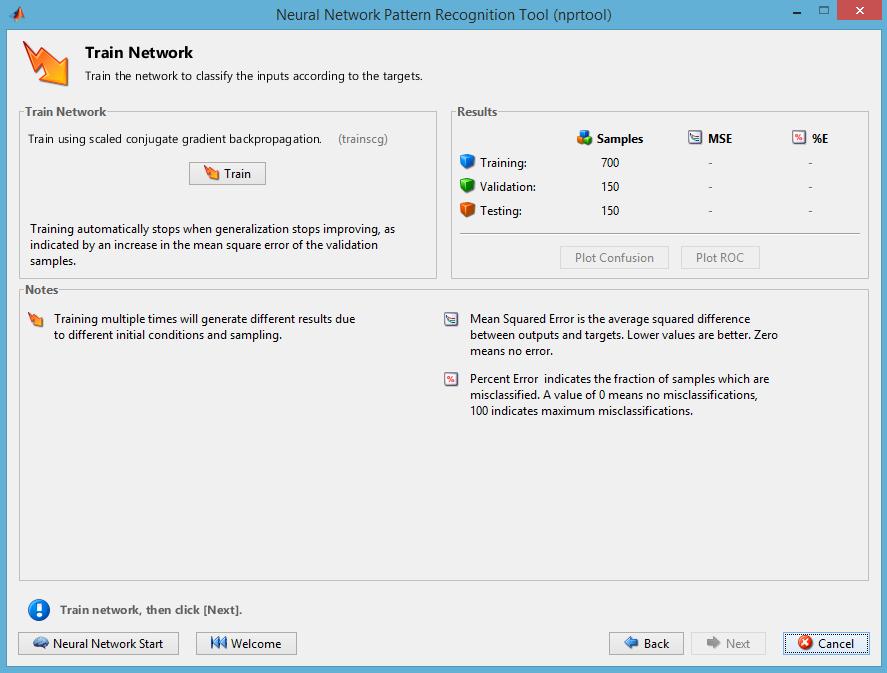Click the (trainscg) label

click(363, 139)
